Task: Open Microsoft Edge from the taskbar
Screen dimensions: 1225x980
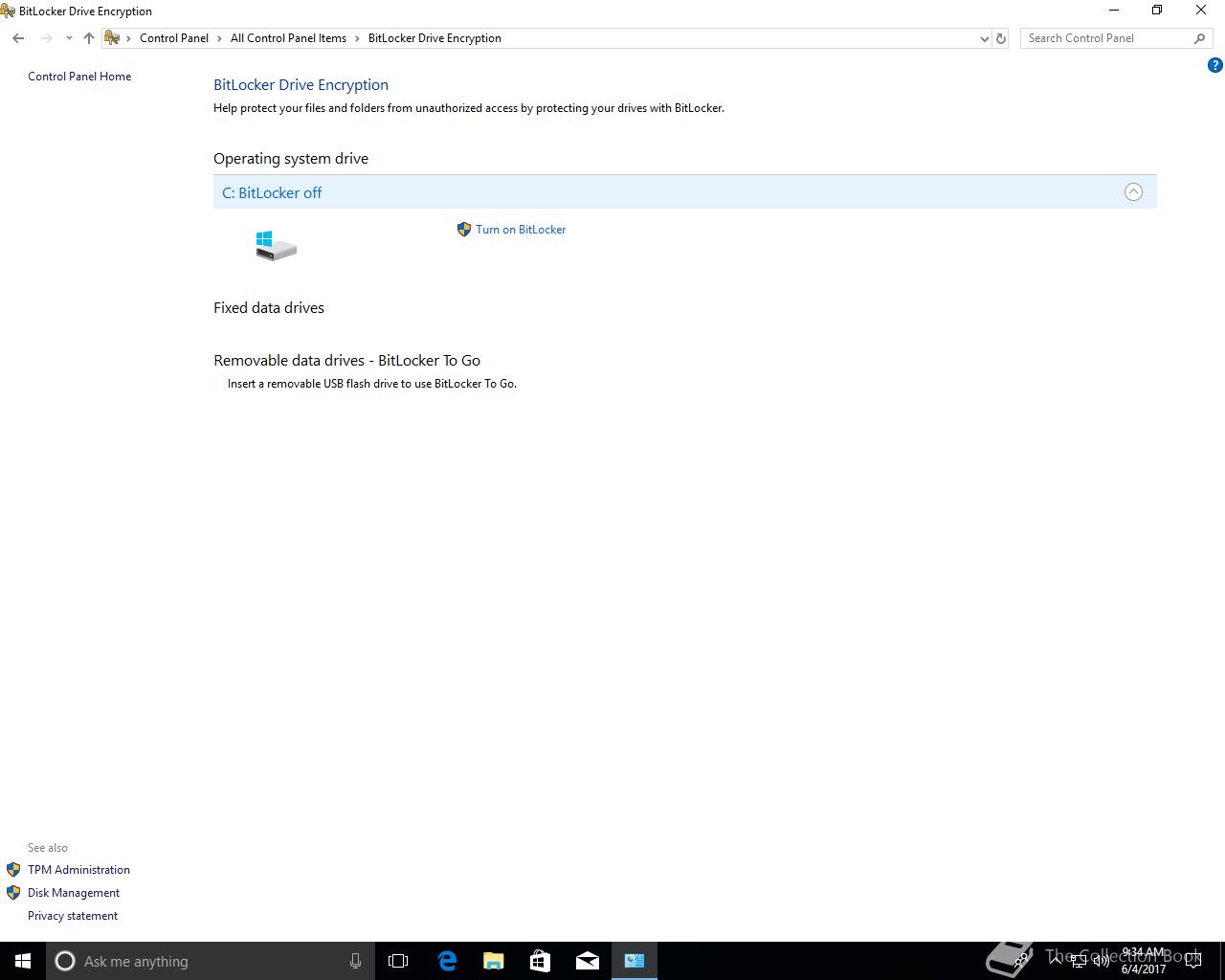Action: click(447, 961)
